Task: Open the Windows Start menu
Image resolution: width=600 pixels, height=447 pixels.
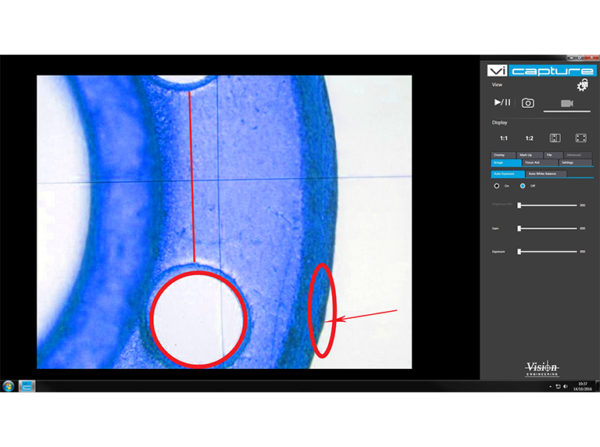Action: click(x=8, y=385)
